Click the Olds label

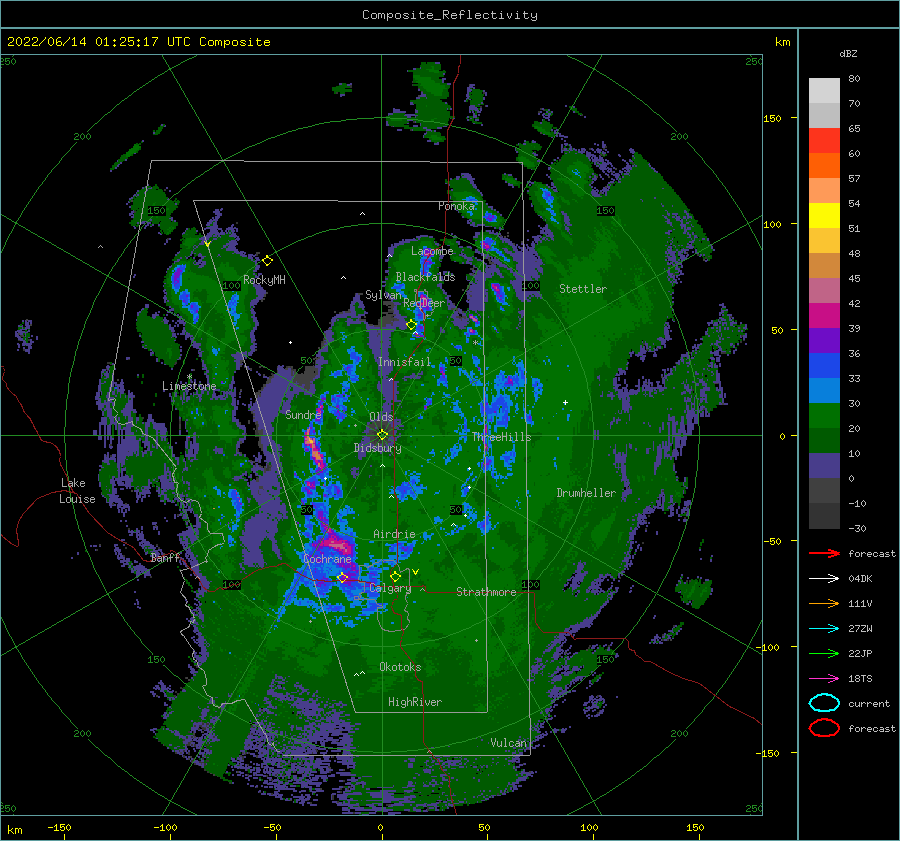click(x=381, y=417)
